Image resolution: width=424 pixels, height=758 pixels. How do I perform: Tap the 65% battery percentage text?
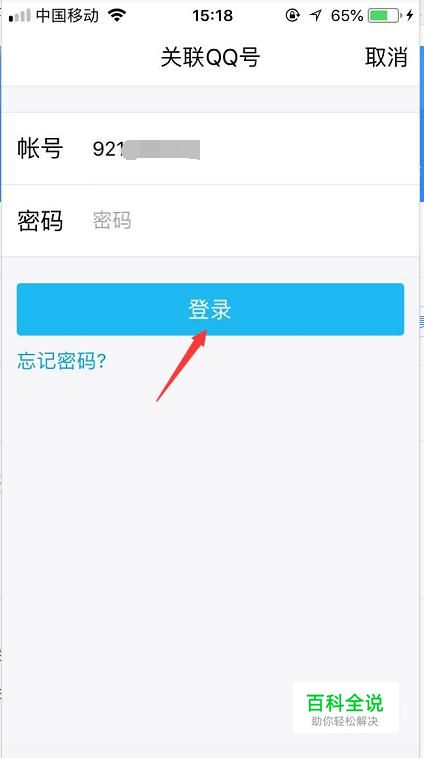347,16
